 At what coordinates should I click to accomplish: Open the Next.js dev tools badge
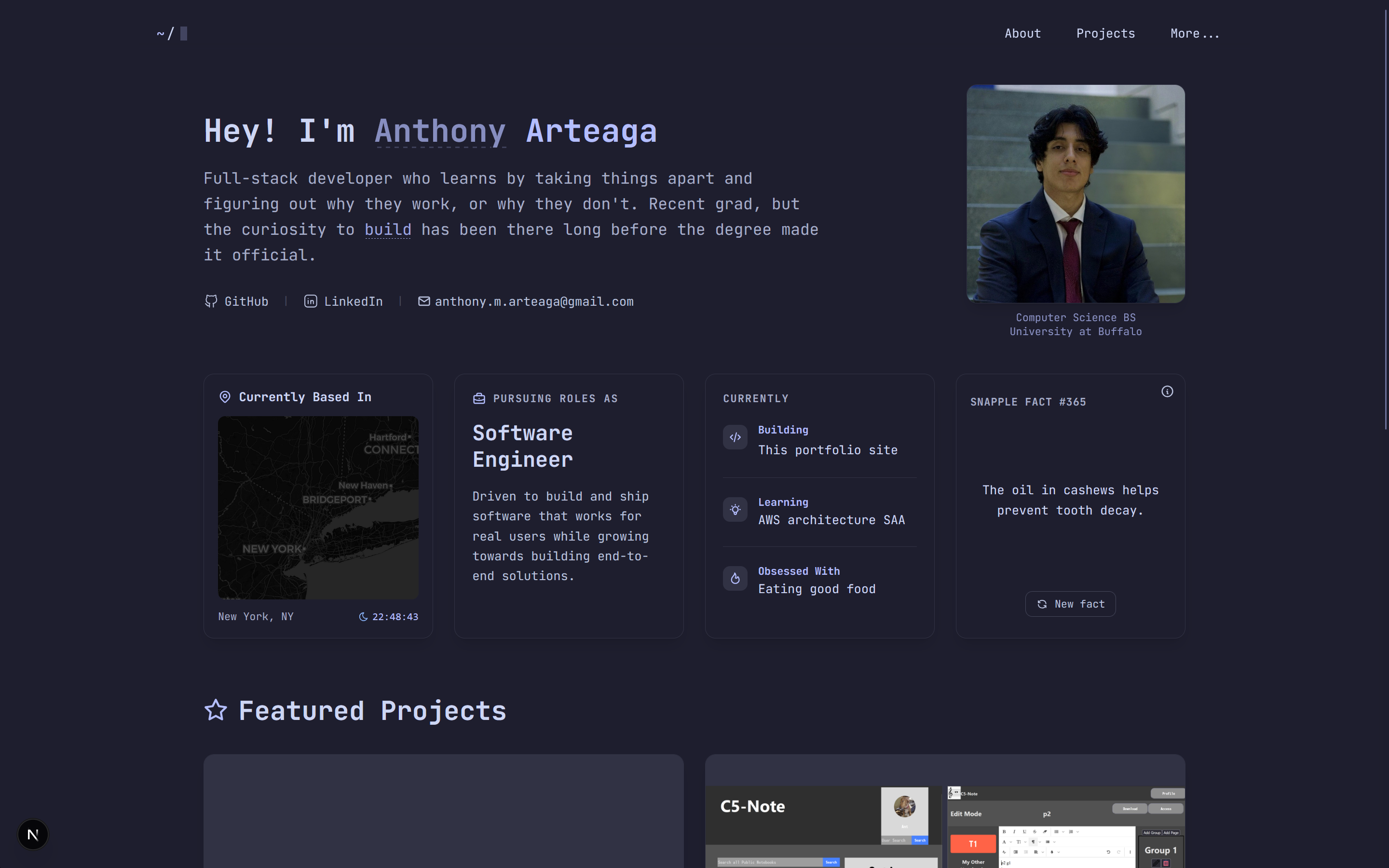point(33,834)
